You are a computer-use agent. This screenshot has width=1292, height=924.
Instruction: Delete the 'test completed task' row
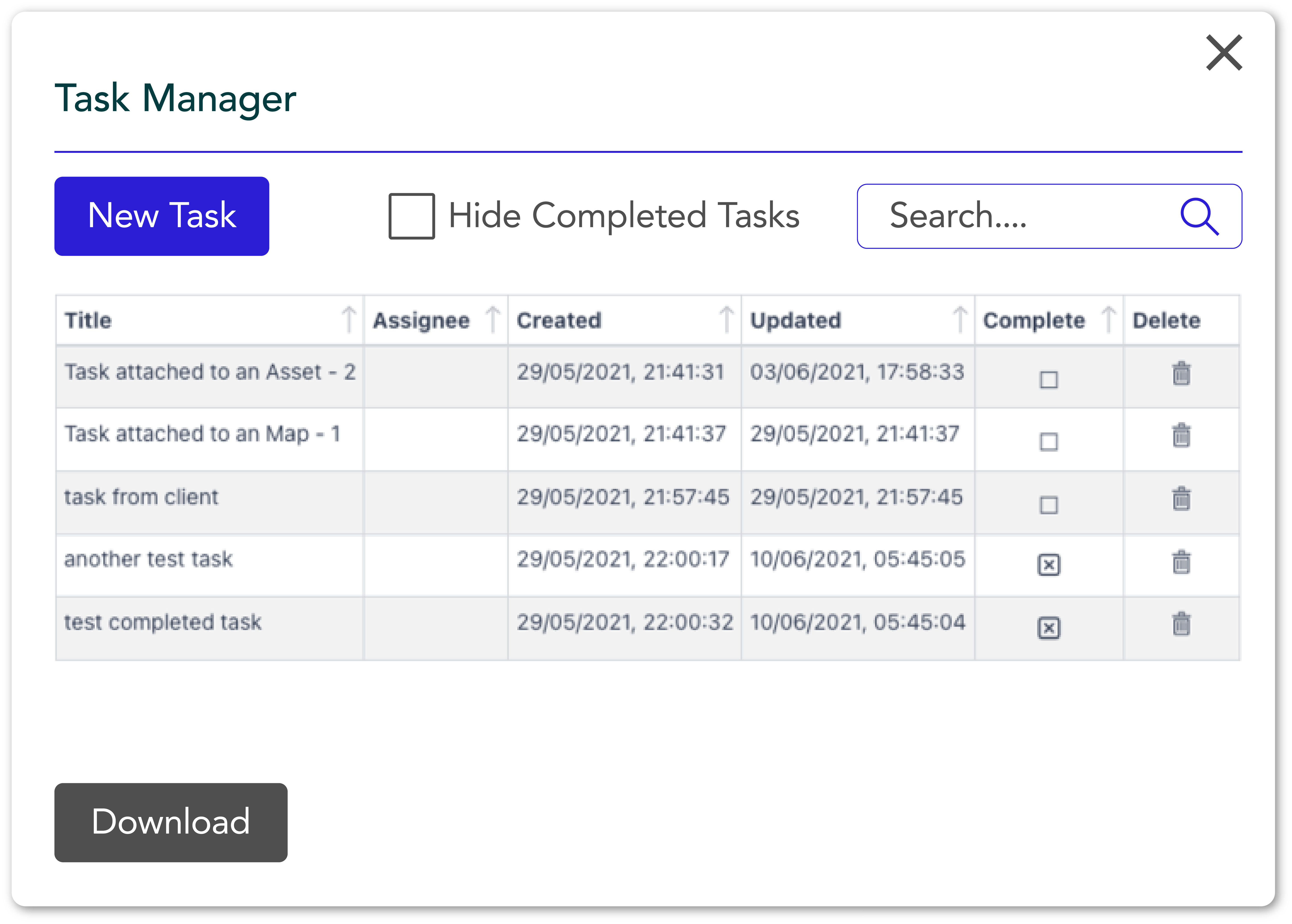pos(1181,624)
